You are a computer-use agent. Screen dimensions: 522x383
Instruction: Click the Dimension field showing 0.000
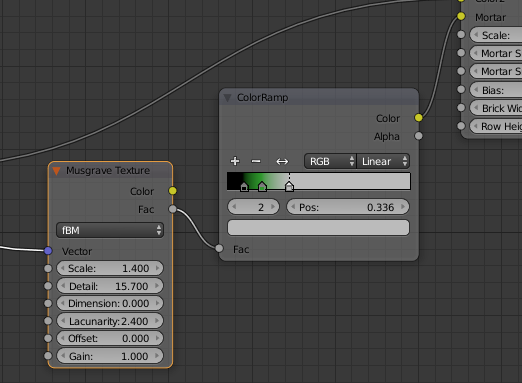(110, 303)
